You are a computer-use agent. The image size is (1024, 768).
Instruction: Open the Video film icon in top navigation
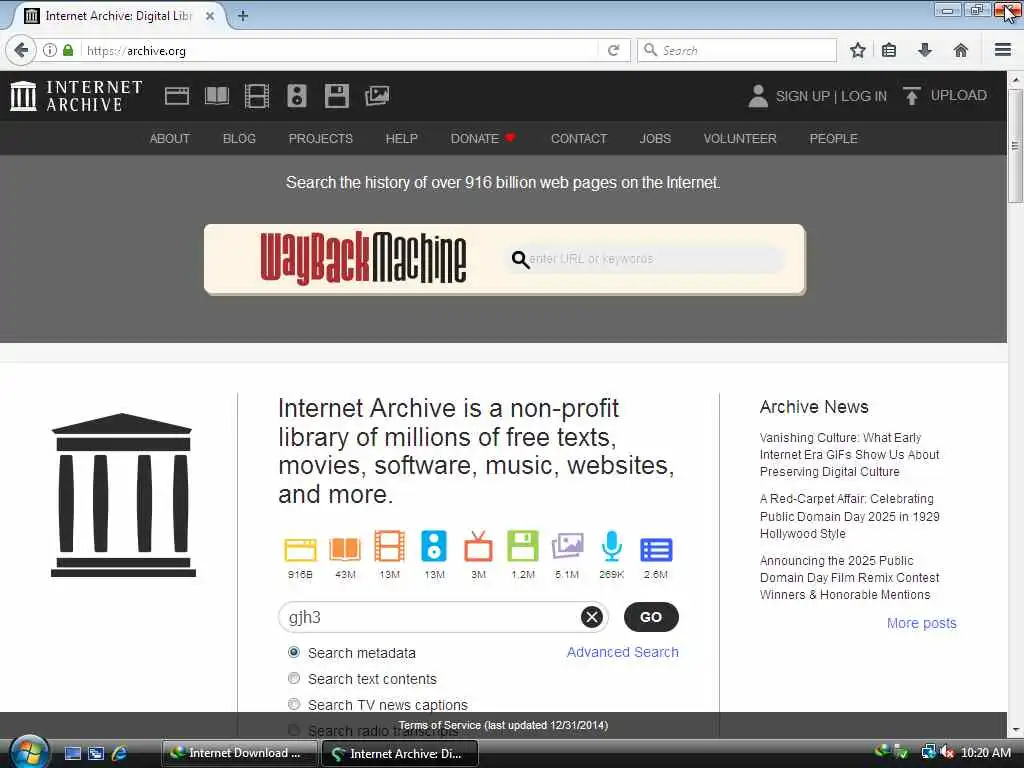tap(257, 96)
